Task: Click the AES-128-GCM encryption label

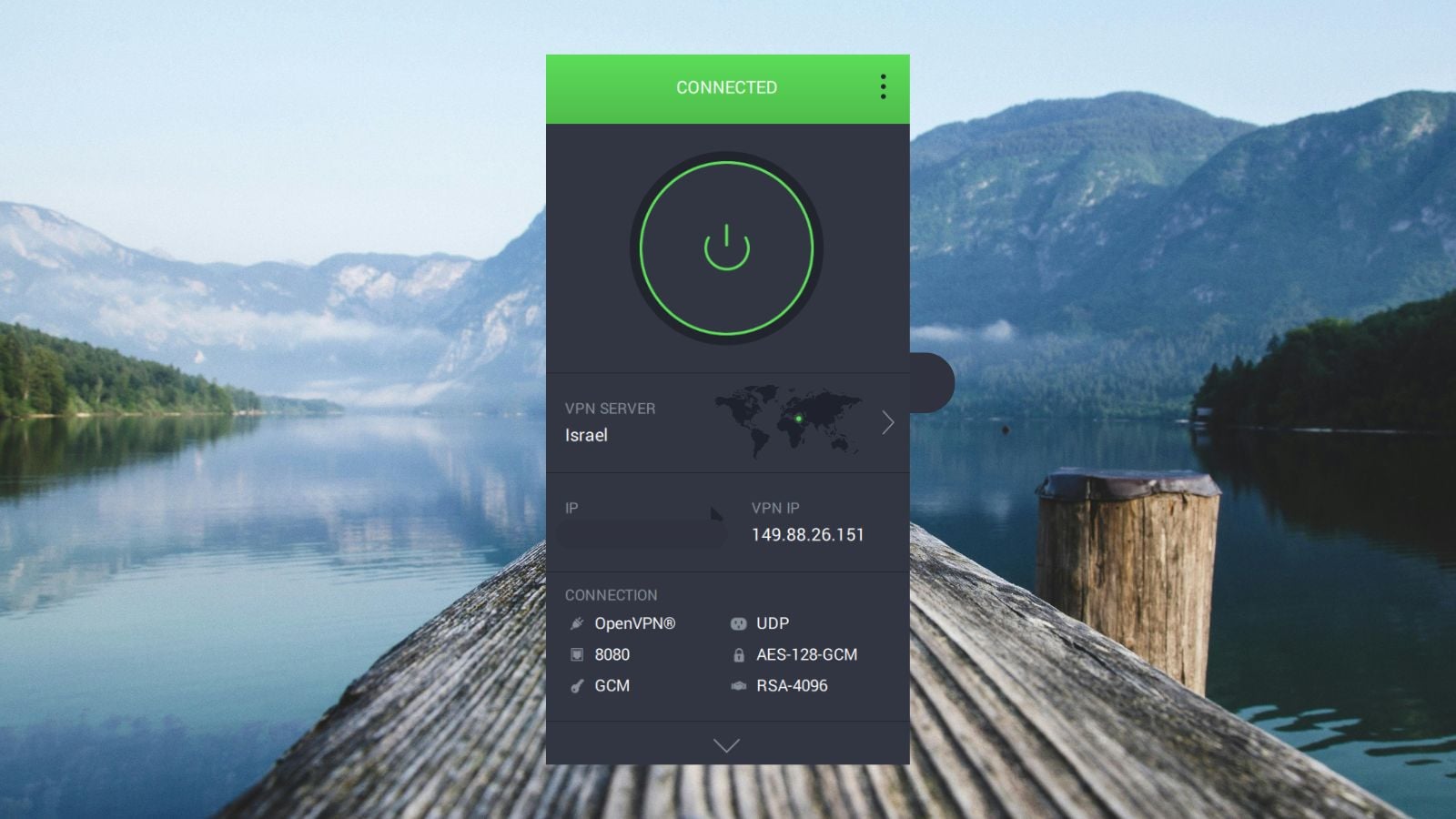Action: pyautogui.click(x=806, y=654)
